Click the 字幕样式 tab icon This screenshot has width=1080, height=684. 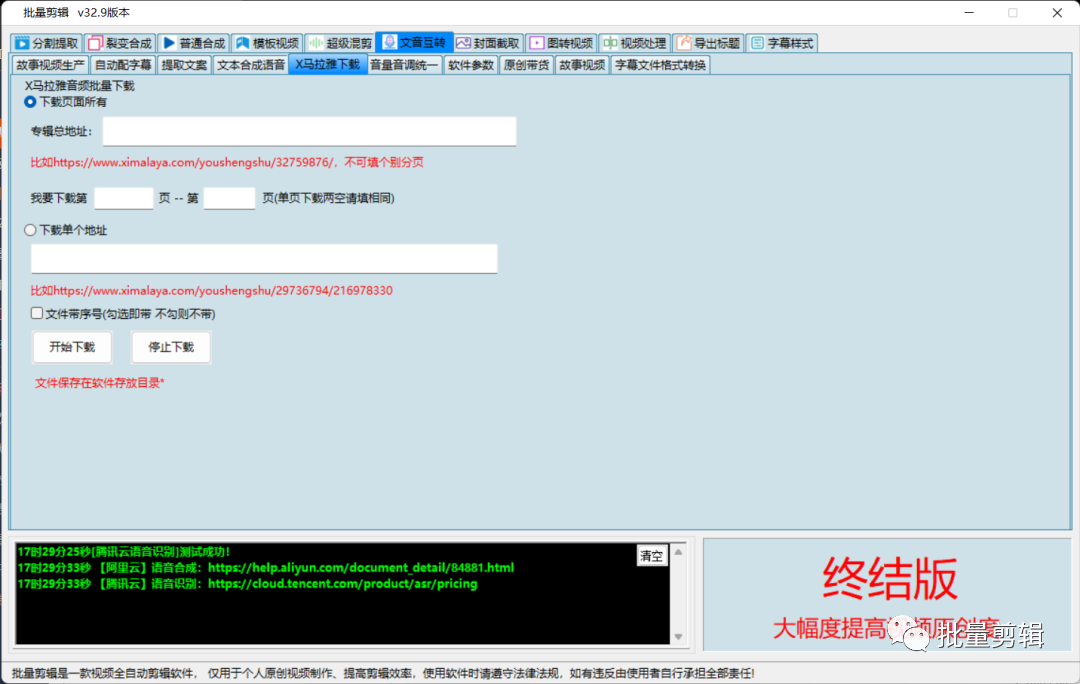[x=758, y=43]
